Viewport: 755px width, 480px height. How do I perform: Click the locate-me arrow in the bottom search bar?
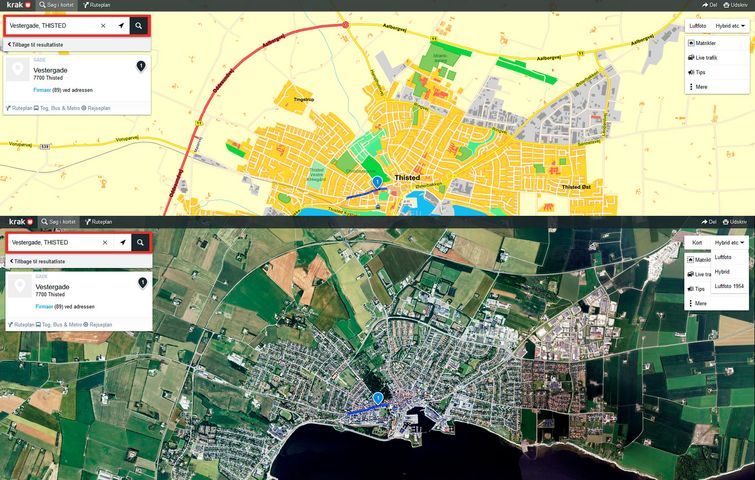(122, 242)
